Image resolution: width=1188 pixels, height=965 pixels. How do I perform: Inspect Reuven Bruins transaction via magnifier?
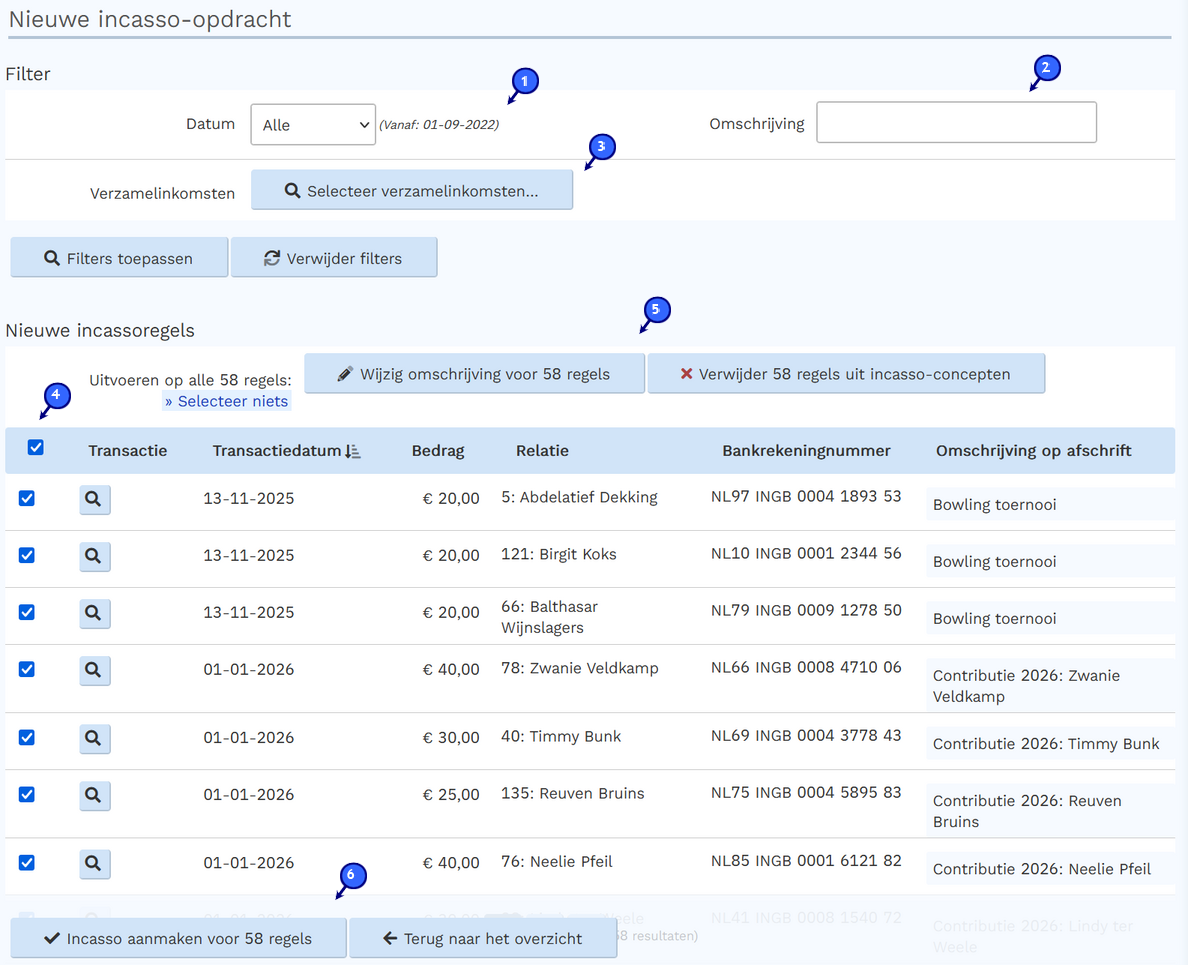click(94, 795)
